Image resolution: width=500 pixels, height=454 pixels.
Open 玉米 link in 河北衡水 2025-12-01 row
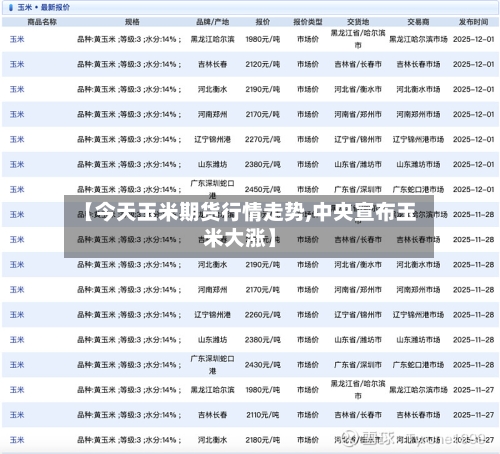click(17, 89)
